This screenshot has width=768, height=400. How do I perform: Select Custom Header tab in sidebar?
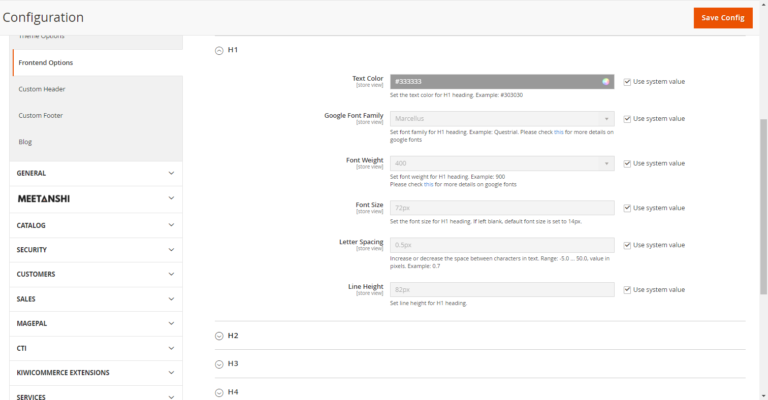(x=42, y=89)
